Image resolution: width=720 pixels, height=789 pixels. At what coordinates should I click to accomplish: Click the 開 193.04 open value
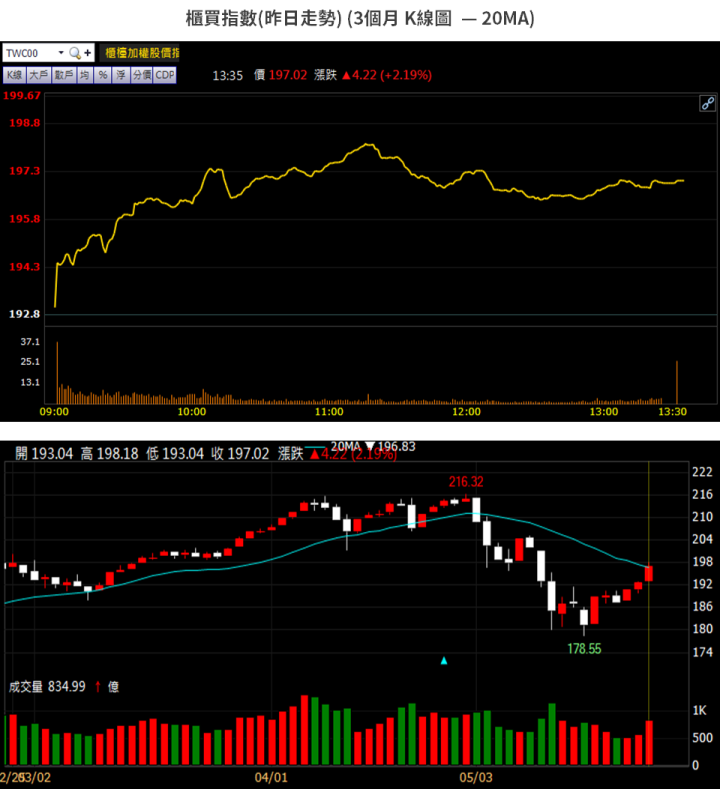pyautogui.click(x=44, y=454)
